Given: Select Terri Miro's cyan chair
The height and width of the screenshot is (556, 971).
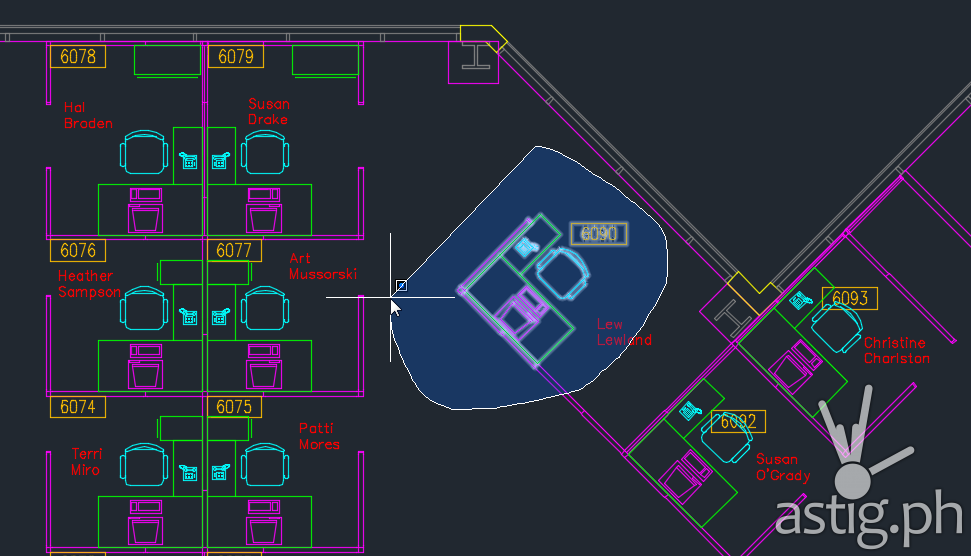Looking at the screenshot, I should (144, 465).
